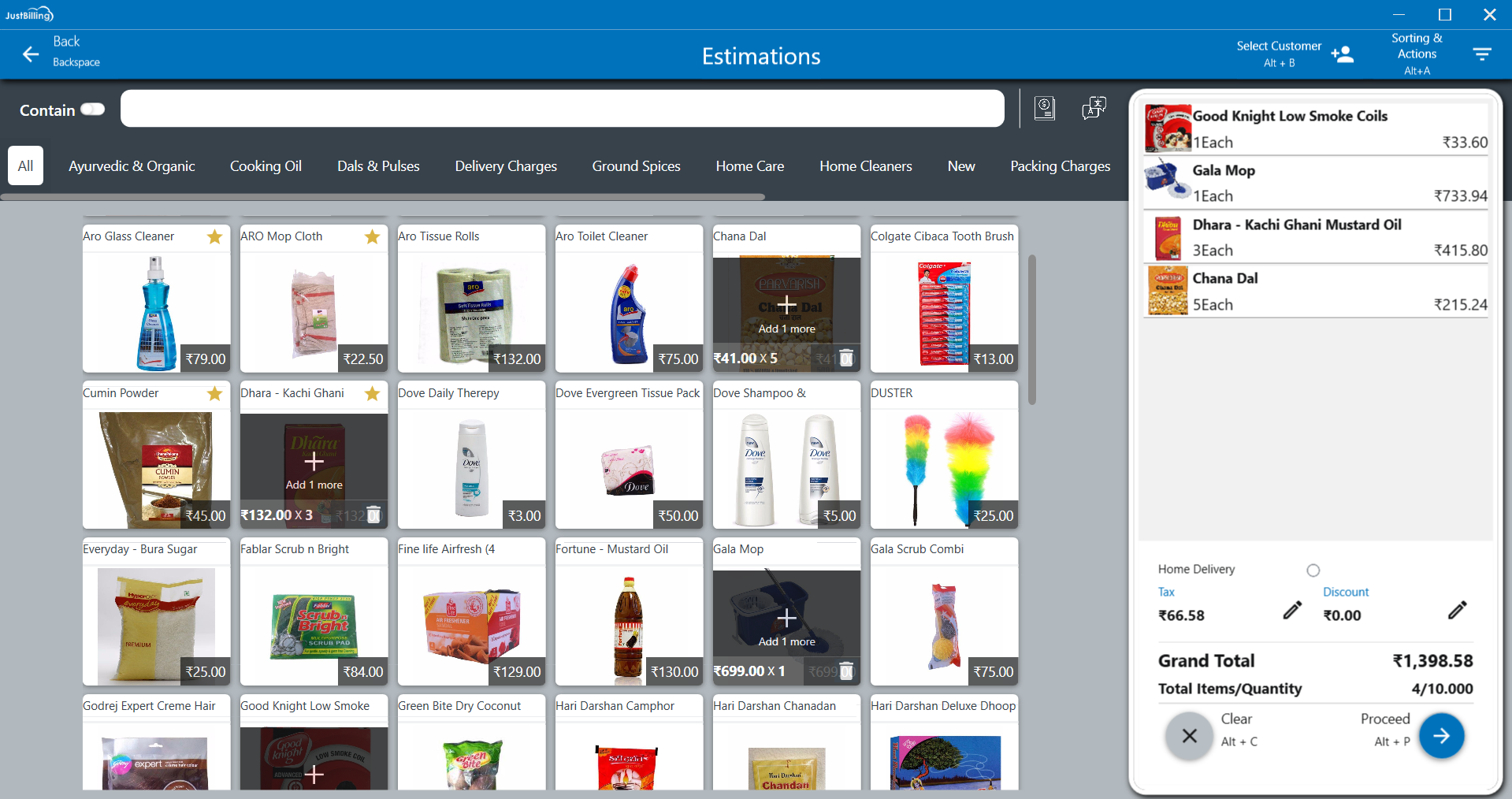Remove Gala Mop with the trash icon
1512x799 pixels.
pos(846,671)
